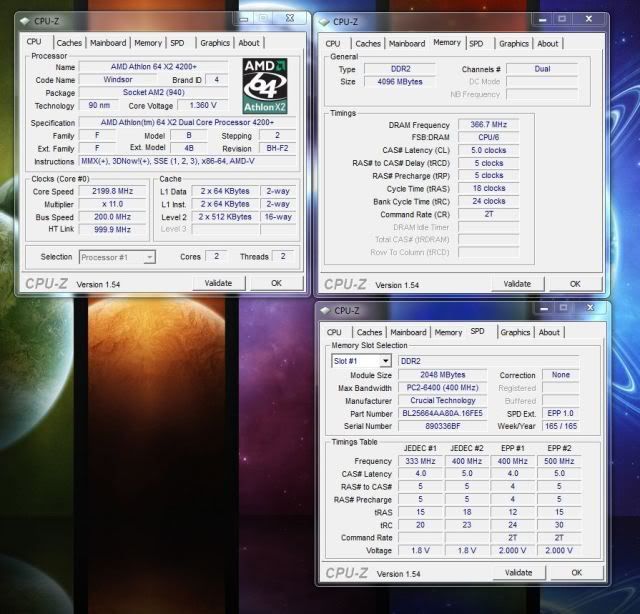This screenshot has width=640, height=614.
Task: Click the memory size value '4096 MBytes'
Action: click(400, 82)
